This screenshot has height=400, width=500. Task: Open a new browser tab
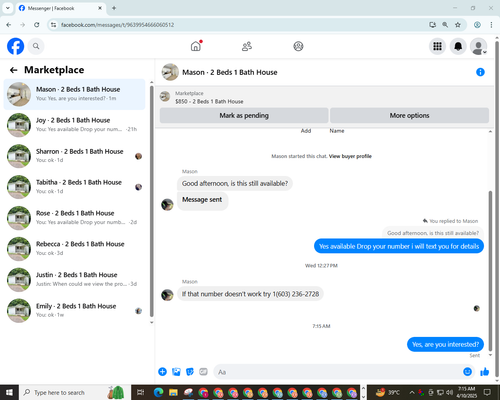pyautogui.click(x=114, y=8)
